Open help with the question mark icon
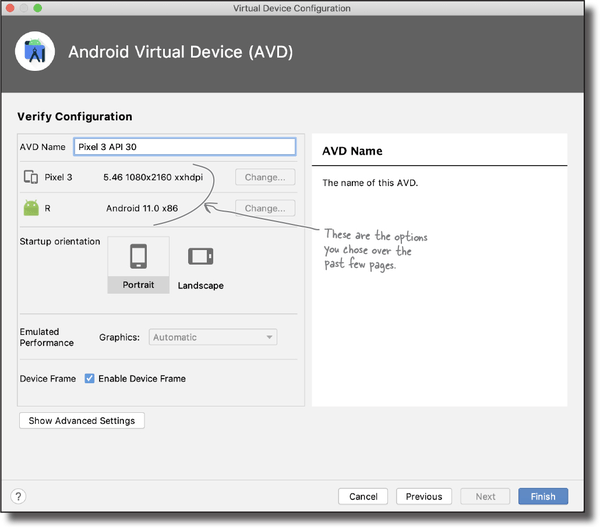Screen dimensions: 600x528 (18, 497)
